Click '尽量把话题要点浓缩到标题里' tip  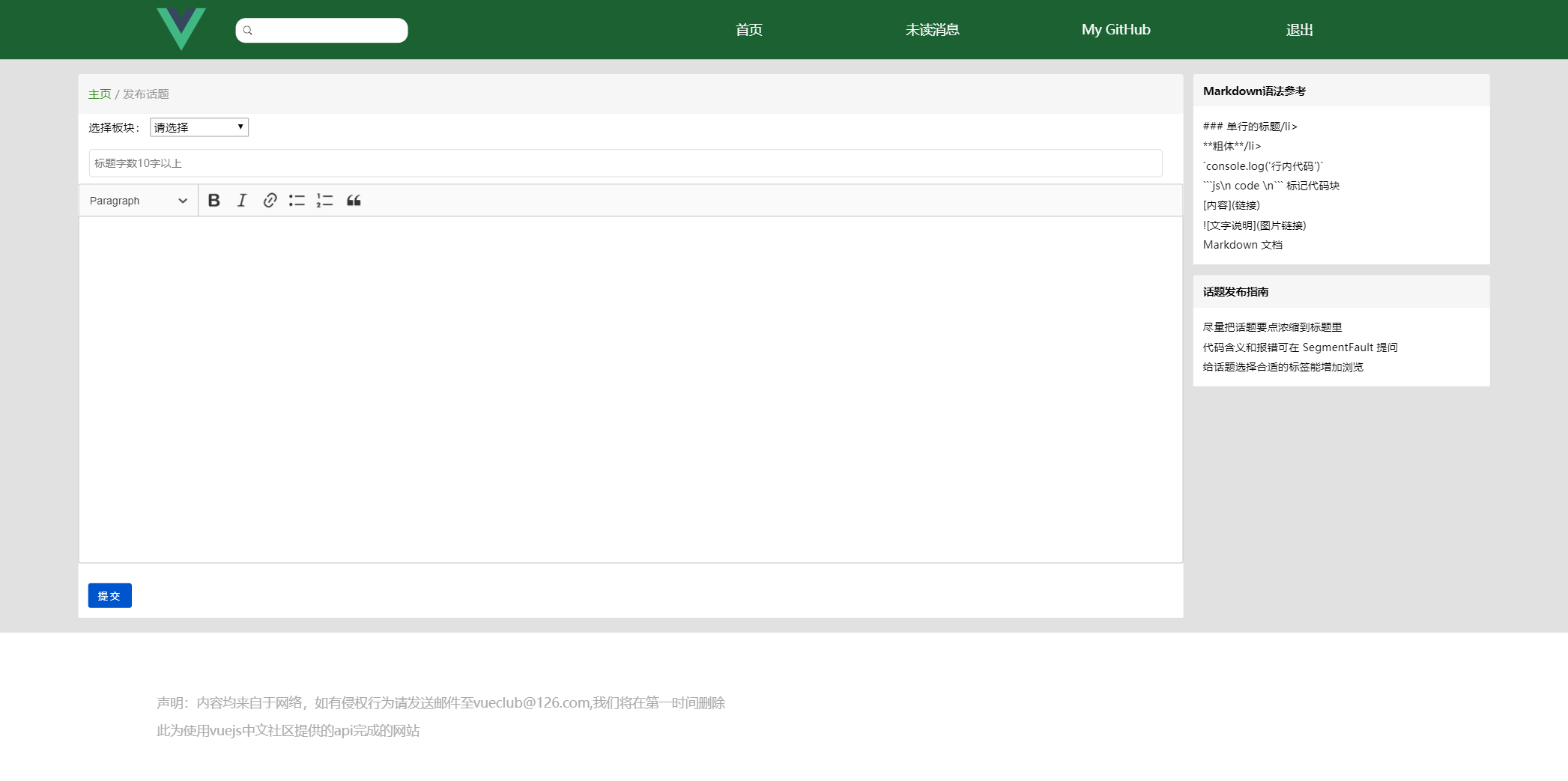(1272, 327)
